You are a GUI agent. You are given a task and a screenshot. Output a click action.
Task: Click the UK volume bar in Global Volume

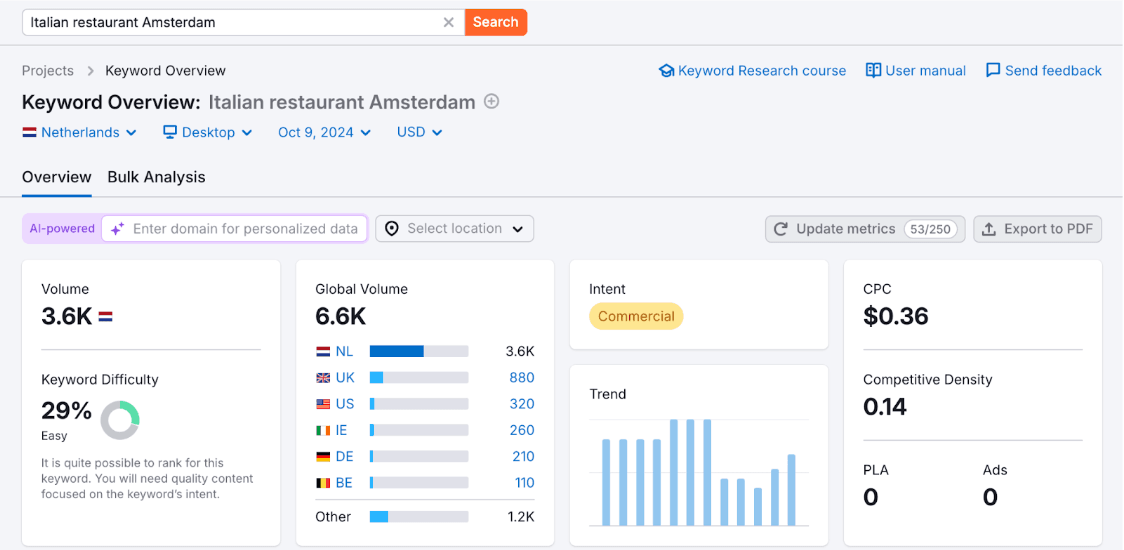419,378
